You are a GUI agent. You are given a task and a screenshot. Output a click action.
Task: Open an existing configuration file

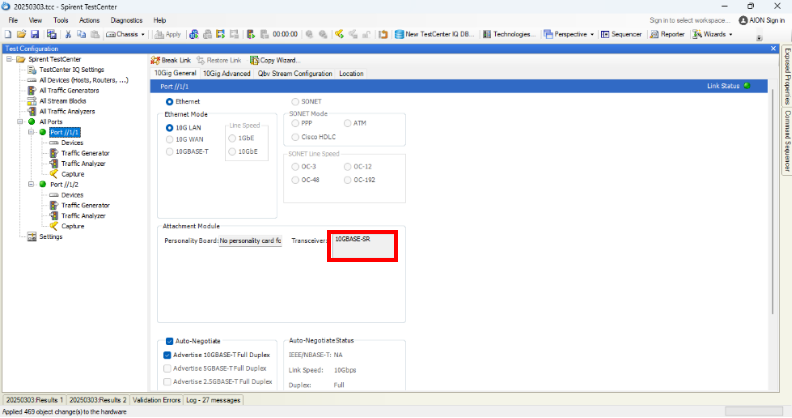[21, 34]
